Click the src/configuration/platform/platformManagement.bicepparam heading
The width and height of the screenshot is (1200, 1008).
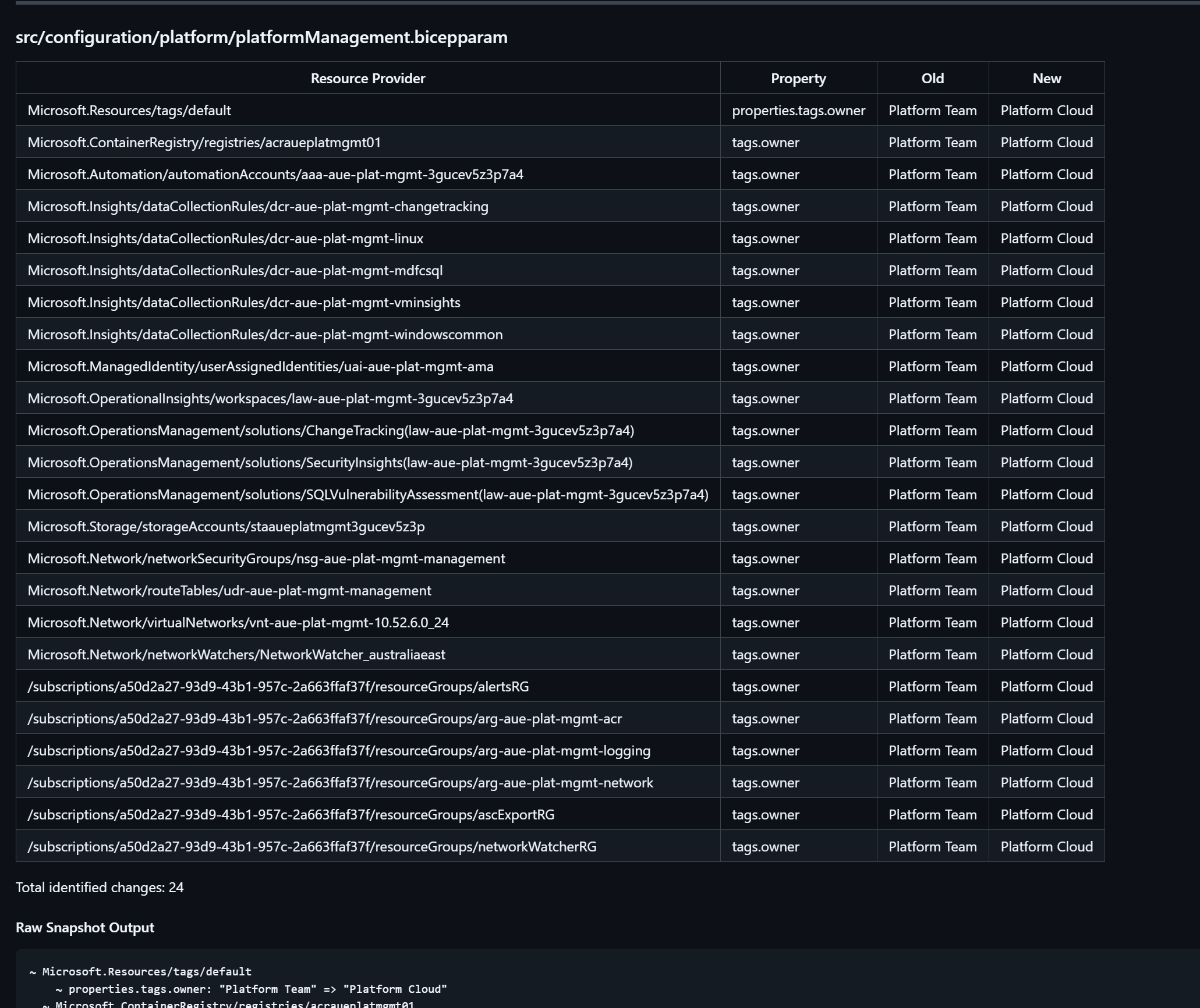(261, 37)
